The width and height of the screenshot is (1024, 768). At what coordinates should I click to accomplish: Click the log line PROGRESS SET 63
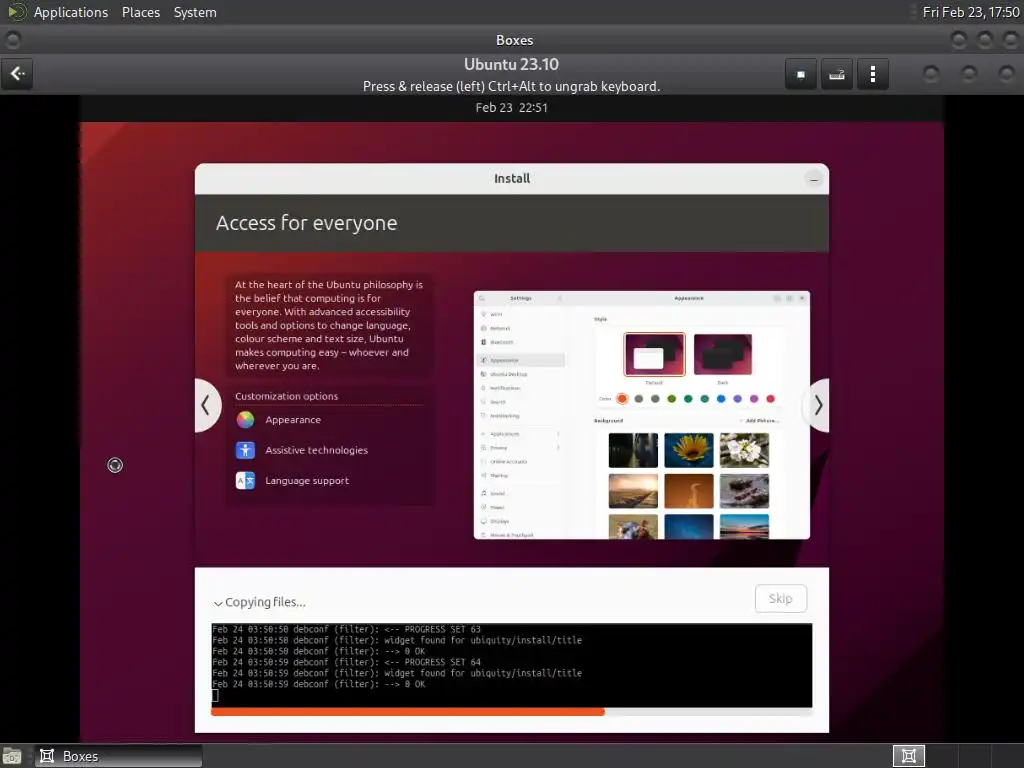click(x=347, y=630)
